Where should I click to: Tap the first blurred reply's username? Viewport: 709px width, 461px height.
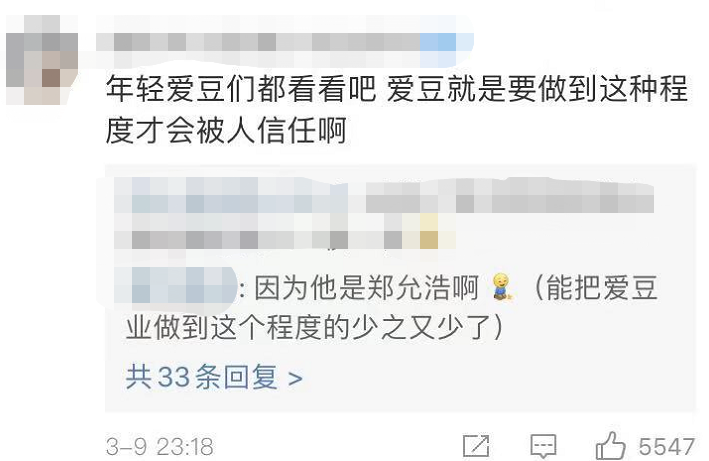231,195
